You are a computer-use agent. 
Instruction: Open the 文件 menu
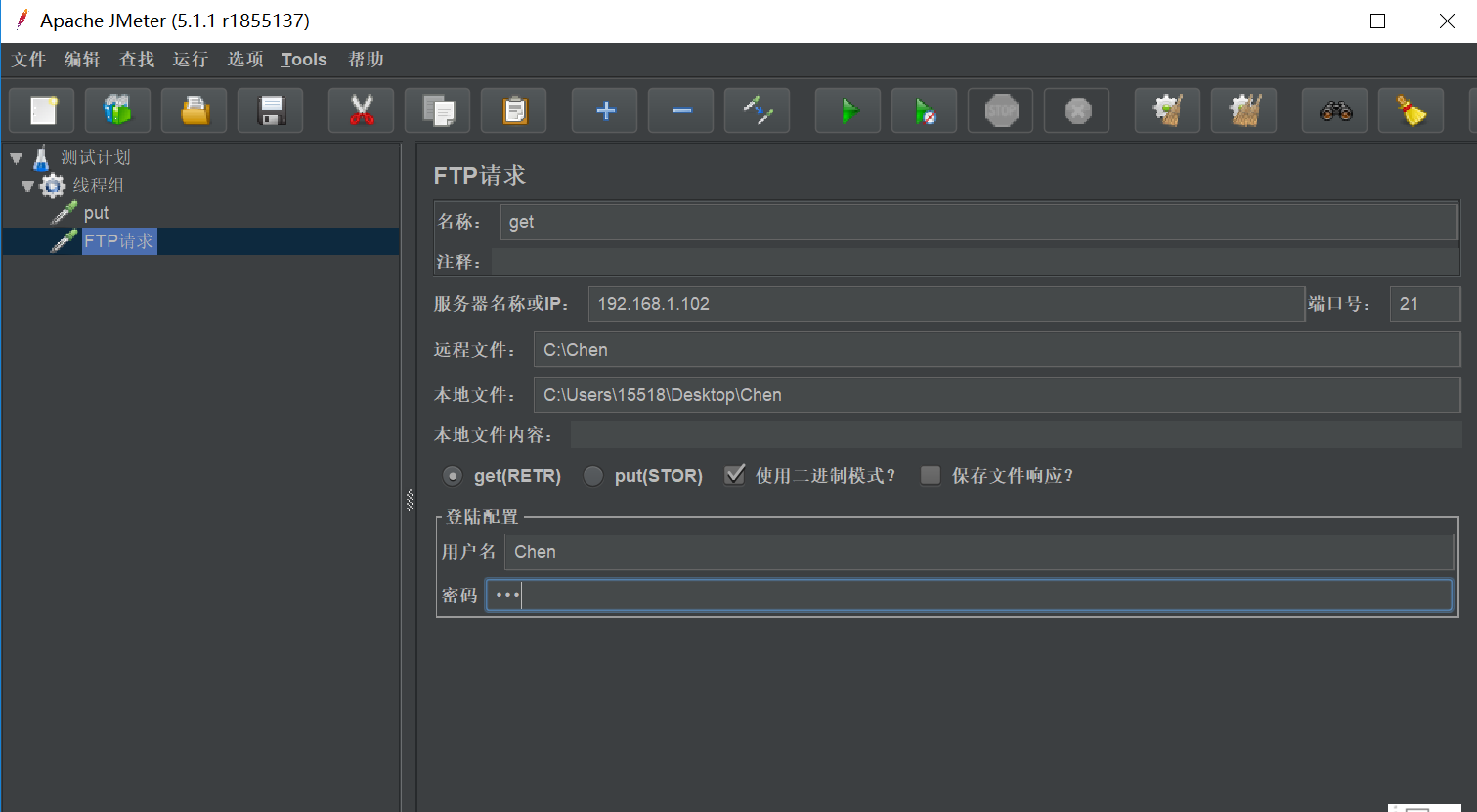(x=29, y=60)
